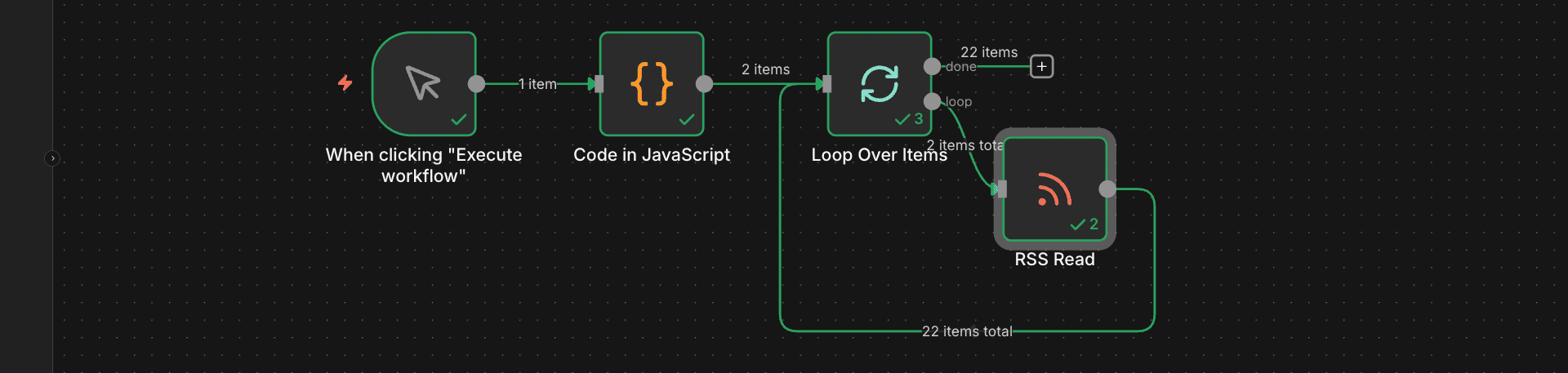1568x373 pixels.
Task: Select the RSS Read node
Action: [x=1054, y=189]
